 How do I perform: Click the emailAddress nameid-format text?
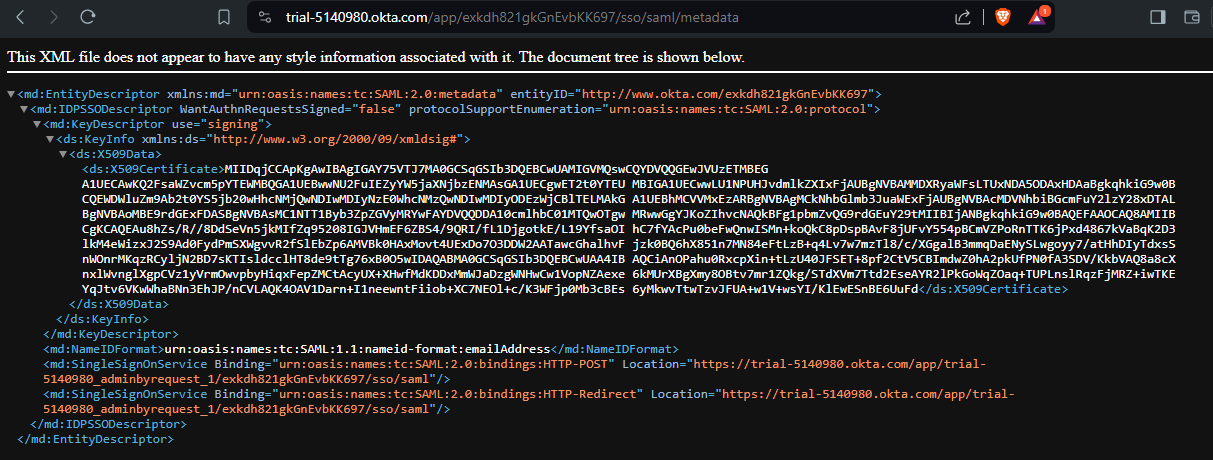(x=358, y=349)
